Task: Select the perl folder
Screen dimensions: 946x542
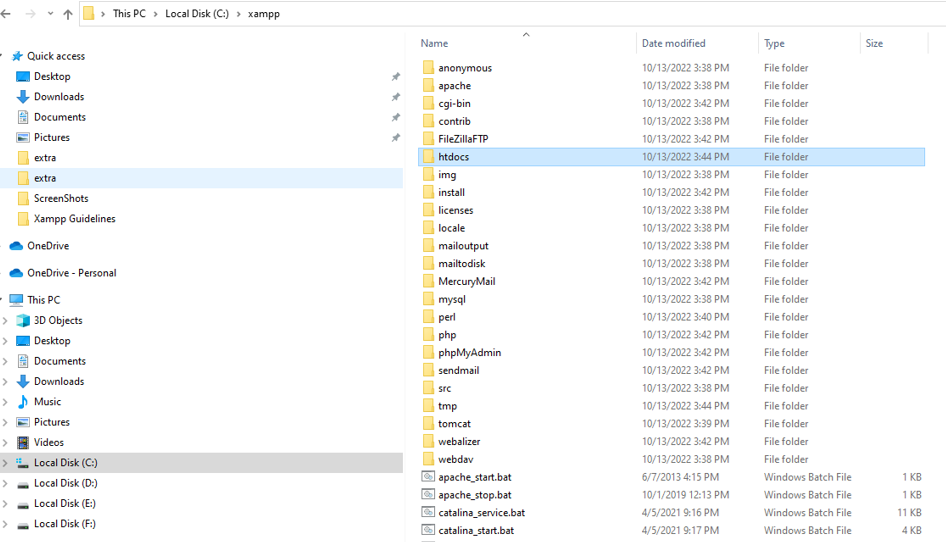Action: [x=446, y=317]
